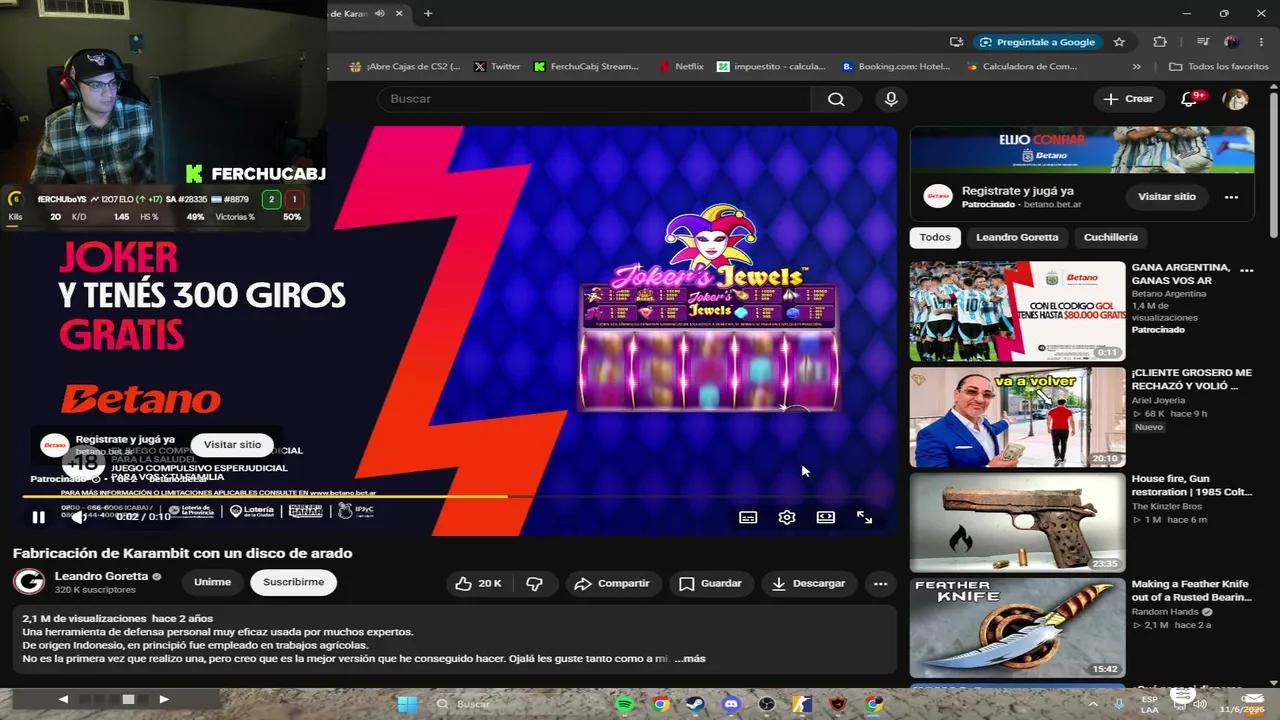Open the Booking.com bookmark
1280x720 pixels.
(895, 67)
